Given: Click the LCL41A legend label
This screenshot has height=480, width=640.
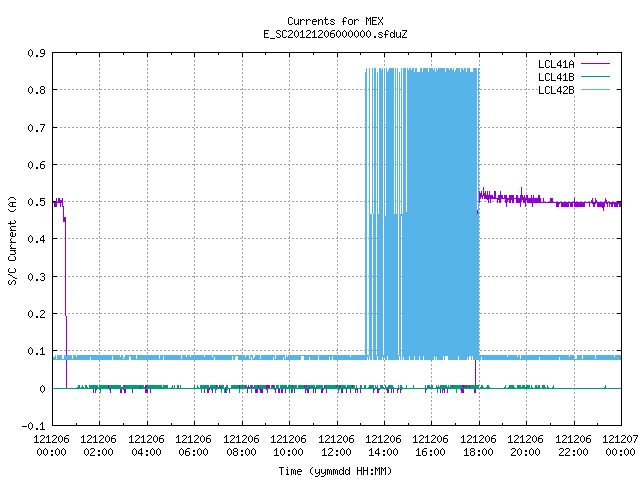Looking at the screenshot, I should (x=556, y=64).
